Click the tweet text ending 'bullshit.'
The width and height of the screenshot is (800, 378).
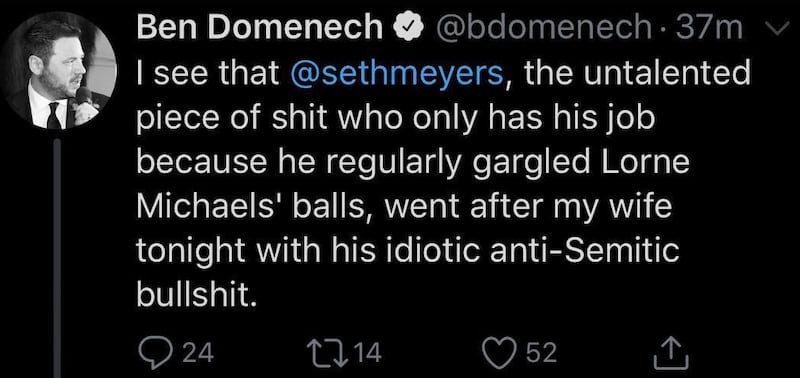point(443,185)
